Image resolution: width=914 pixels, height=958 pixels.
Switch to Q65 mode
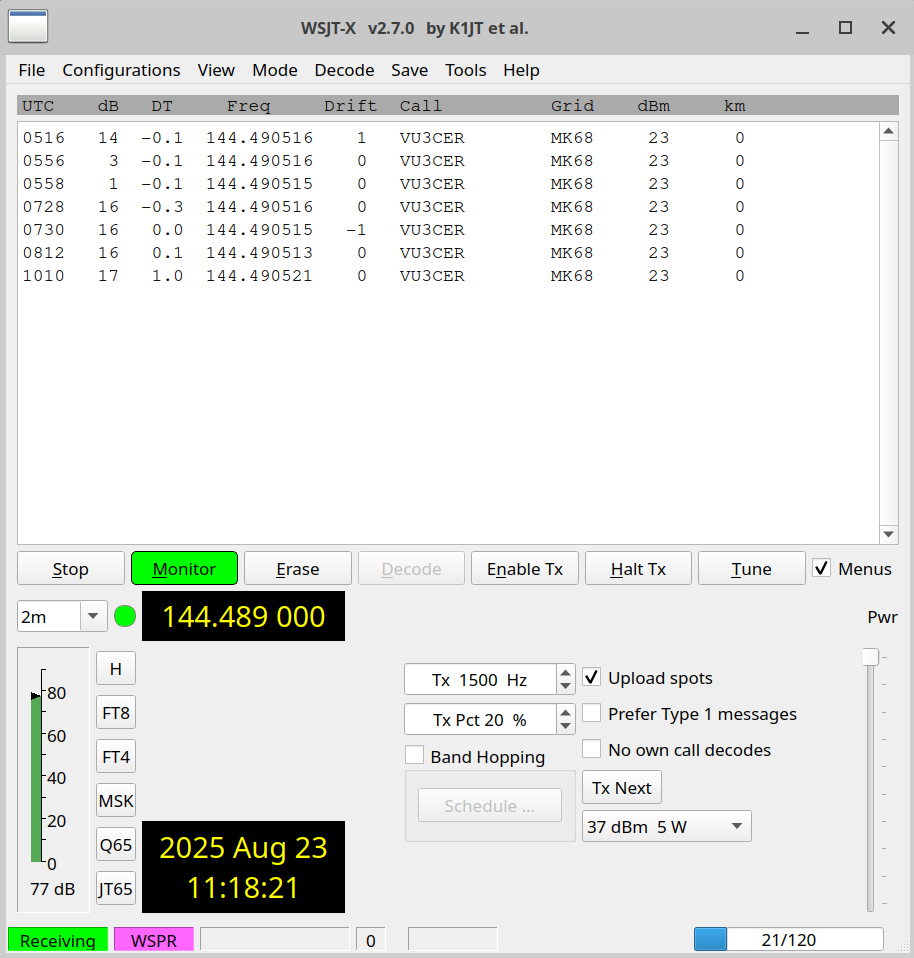[x=115, y=844]
